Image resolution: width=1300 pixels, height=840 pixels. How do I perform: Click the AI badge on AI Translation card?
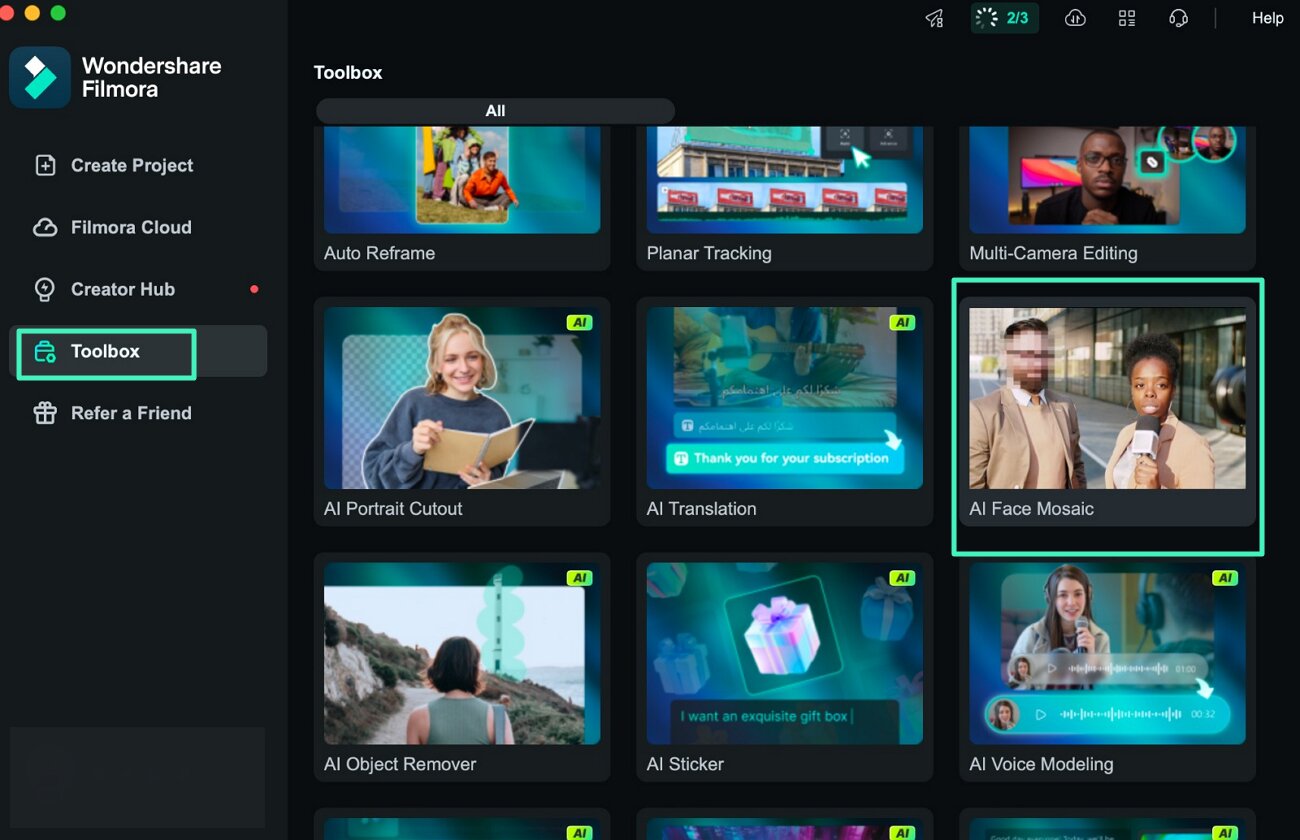(x=903, y=323)
